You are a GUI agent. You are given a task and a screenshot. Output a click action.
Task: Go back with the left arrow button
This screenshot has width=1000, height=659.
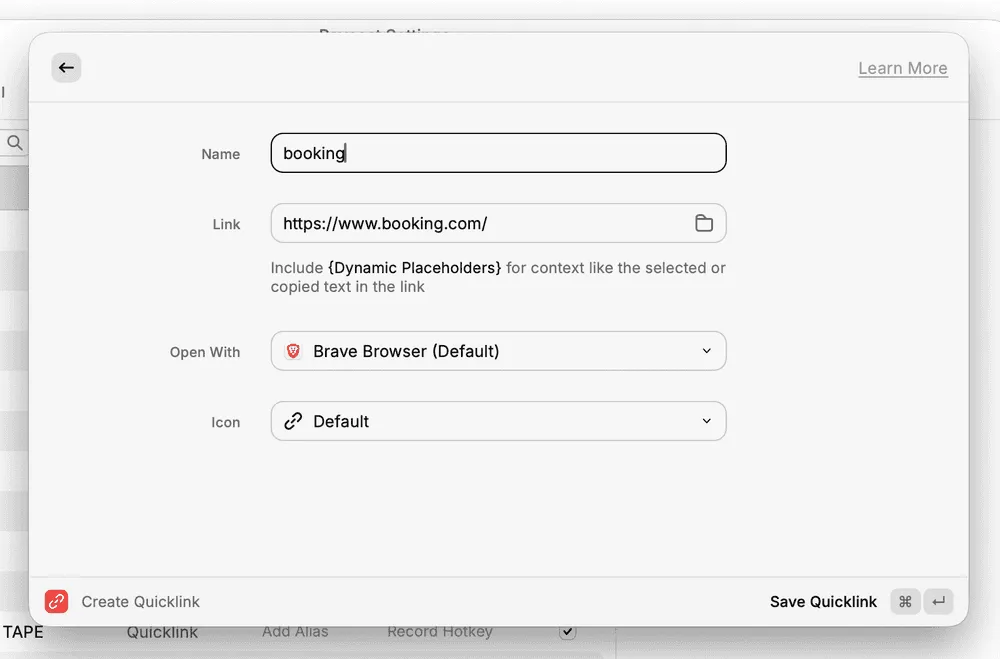click(66, 68)
